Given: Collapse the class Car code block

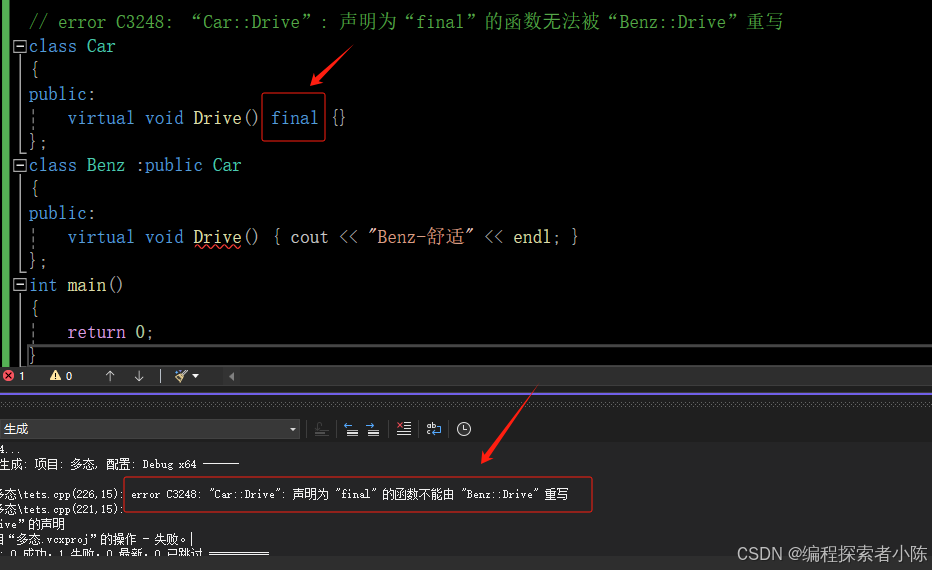Looking at the screenshot, I should coord(20,46).
